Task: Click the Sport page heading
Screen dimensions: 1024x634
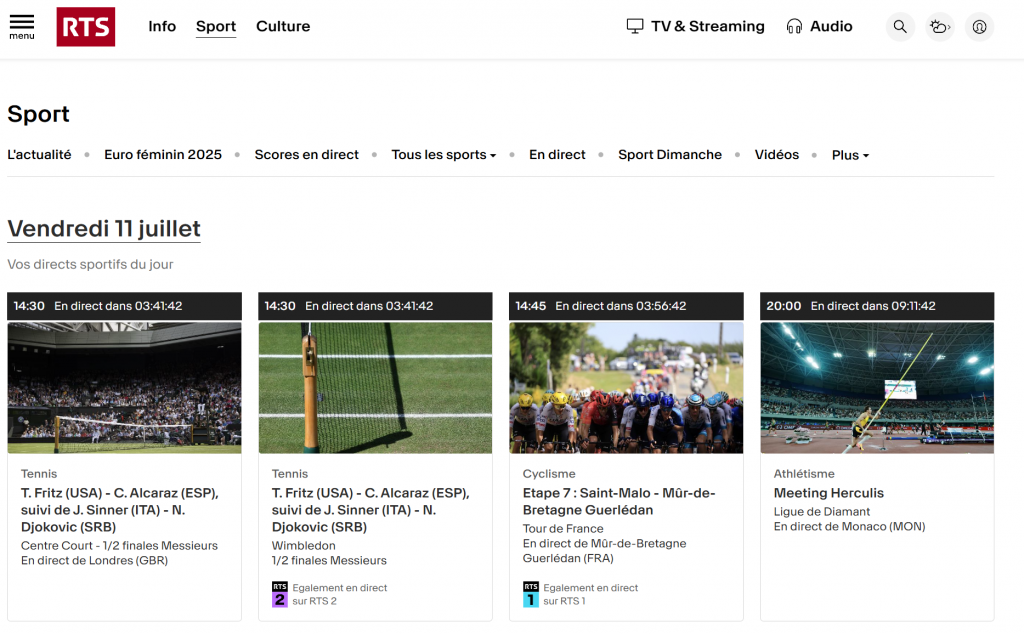Action: [x=39, y=114]
